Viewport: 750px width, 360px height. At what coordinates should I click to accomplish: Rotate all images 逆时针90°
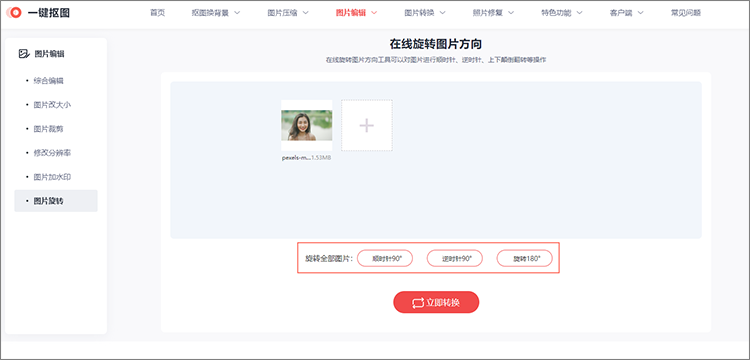point(455,258)
